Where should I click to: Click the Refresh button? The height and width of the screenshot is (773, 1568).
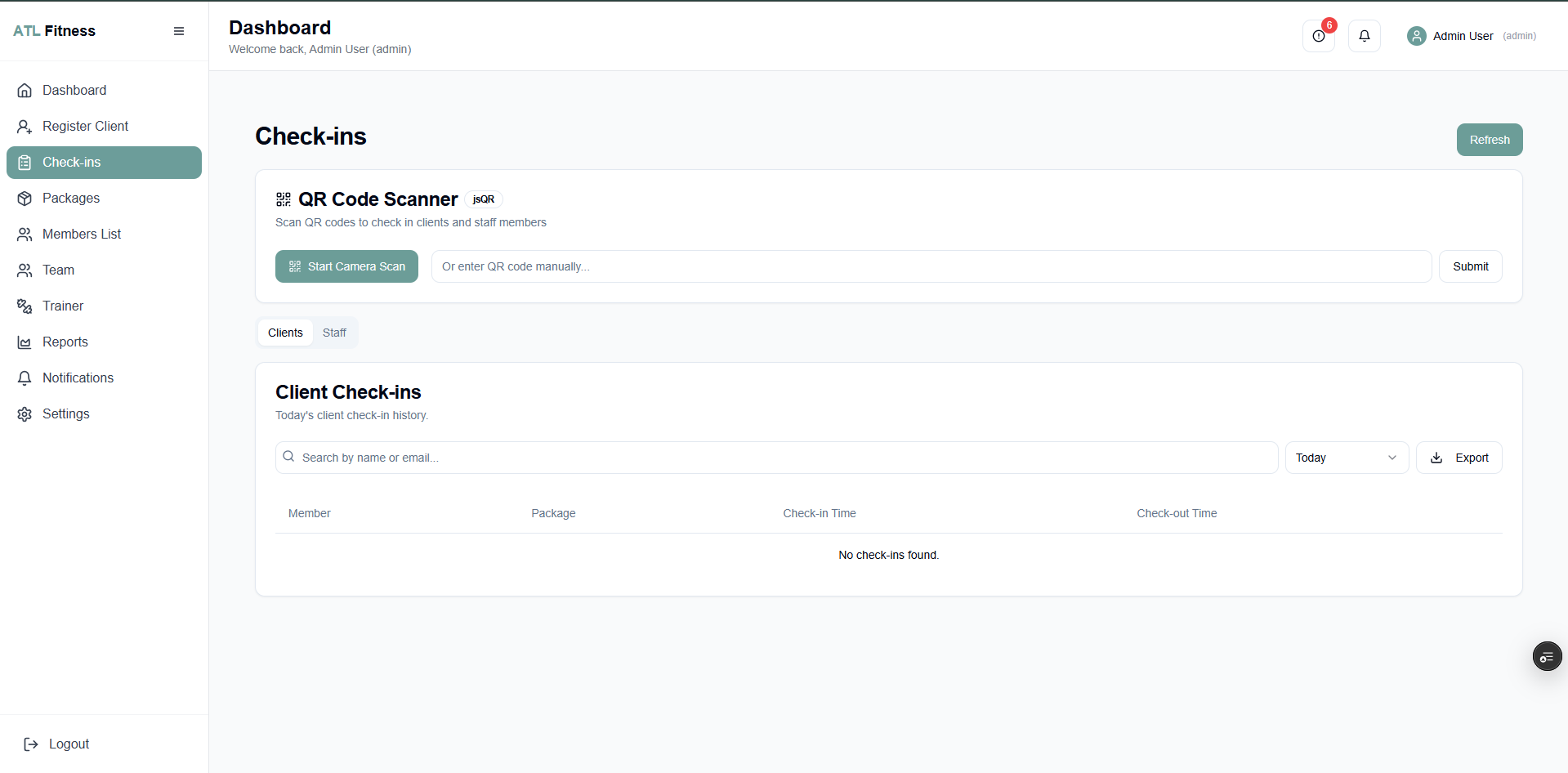click(x=1490, y=140)
